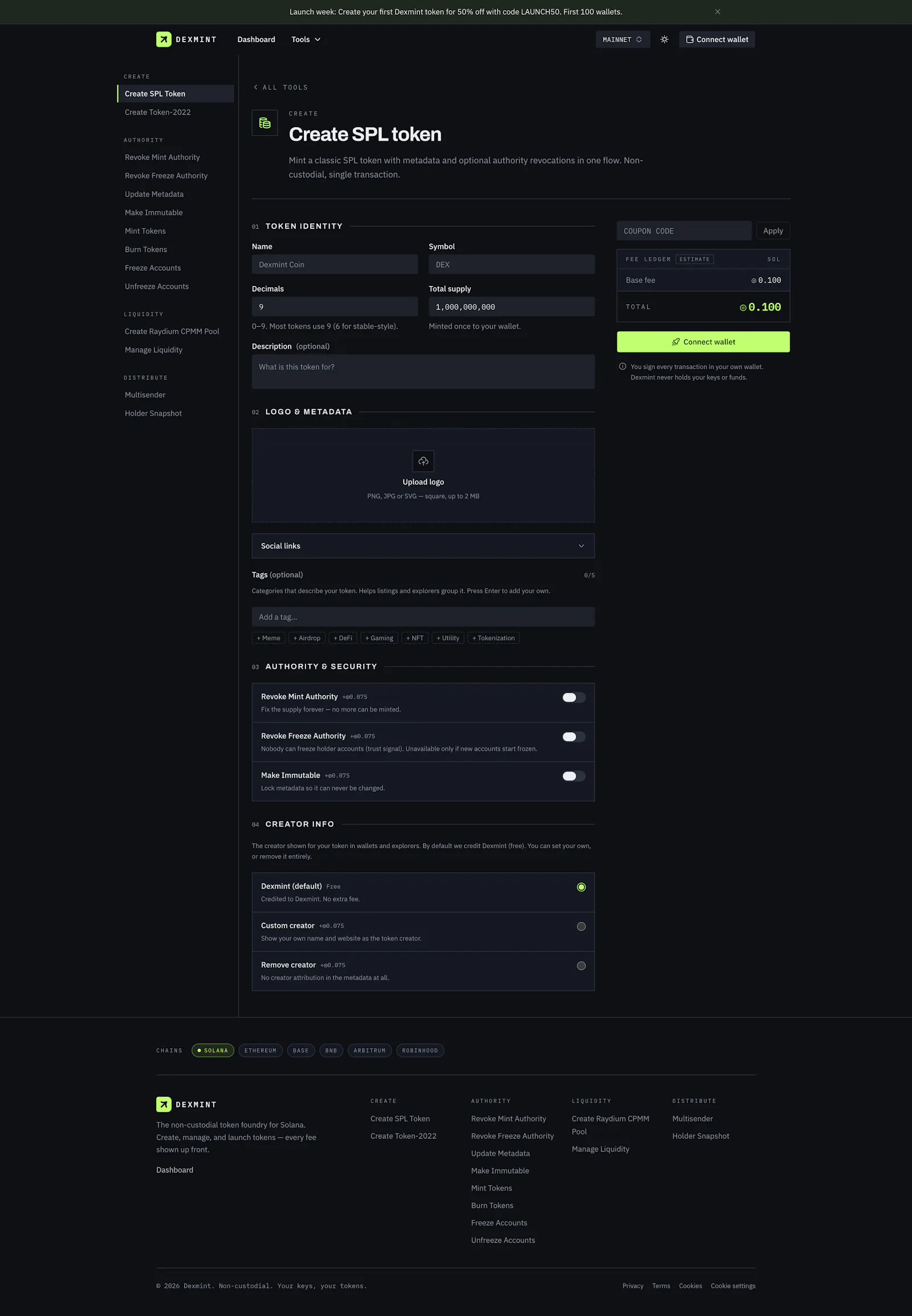Open Freeze Accounts in sidebar
The image size is (912, 1316).
[x=176, y=268]
